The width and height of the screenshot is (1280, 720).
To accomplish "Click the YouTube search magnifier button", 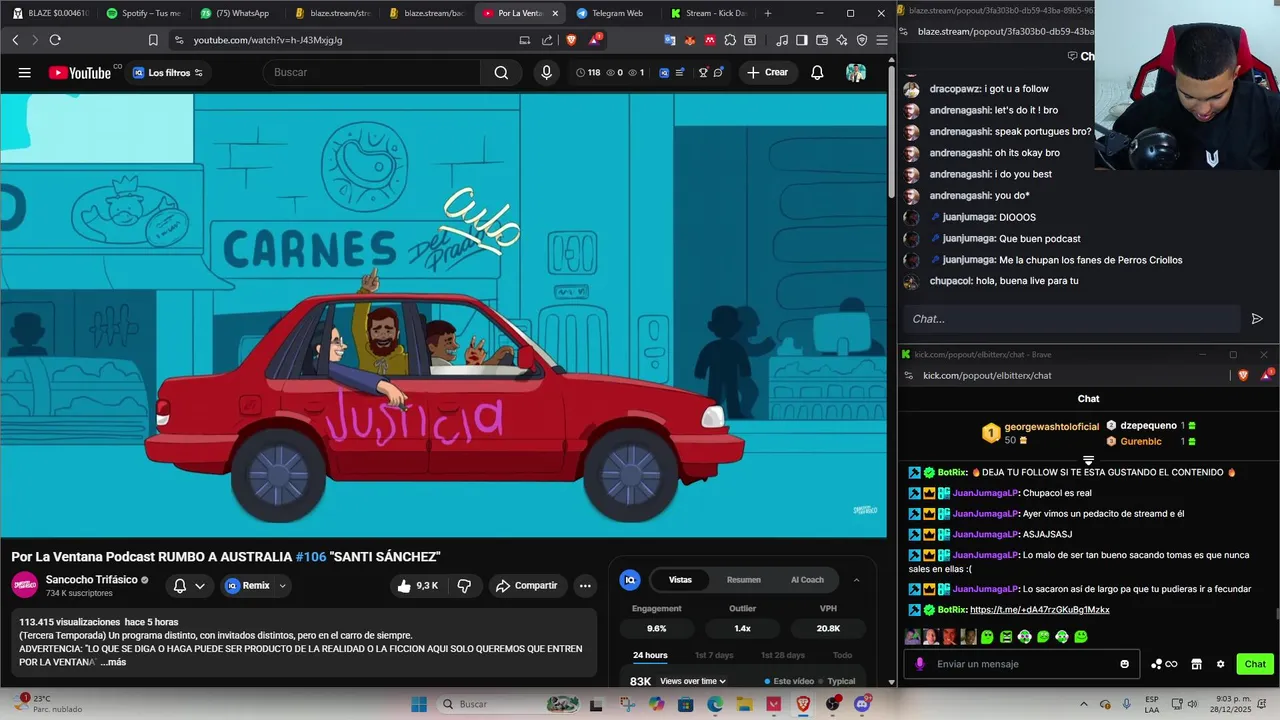I will pyautogui.click(x=501, y=72).
